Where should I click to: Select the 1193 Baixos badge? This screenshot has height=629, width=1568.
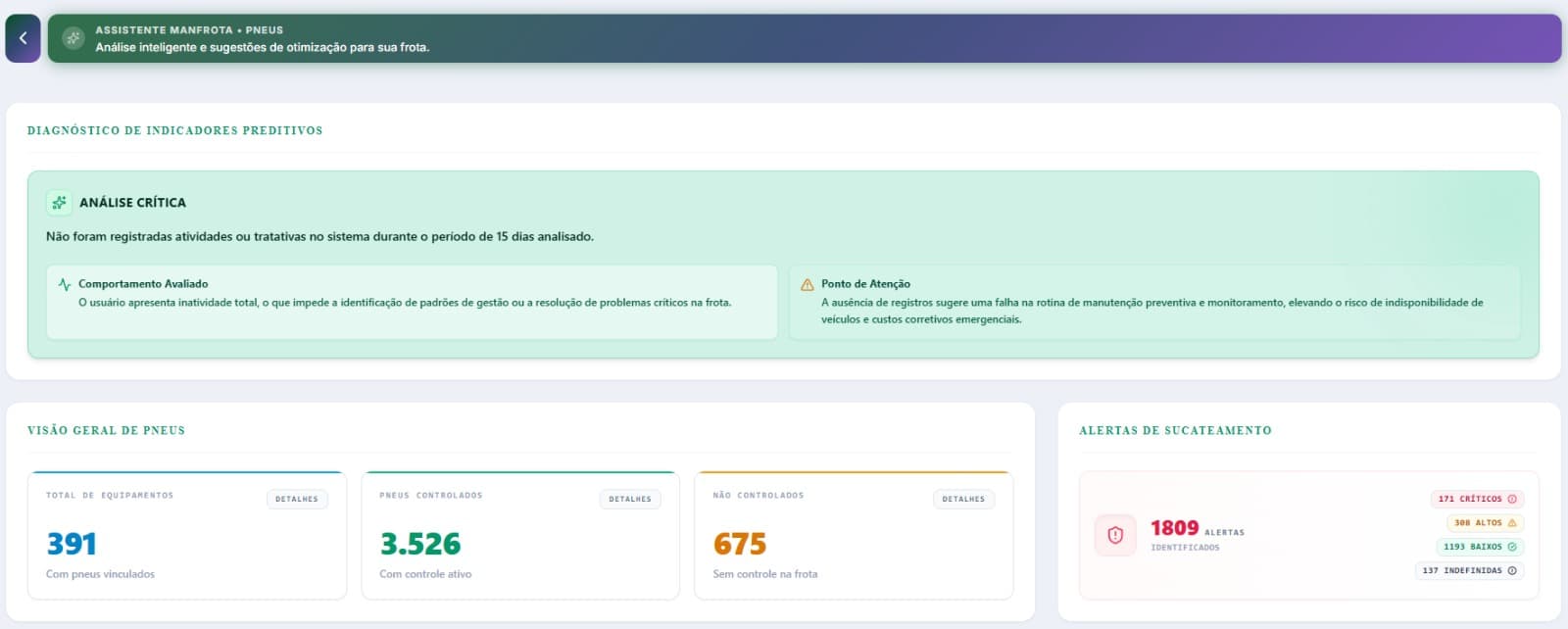(x=1480, y=547)
